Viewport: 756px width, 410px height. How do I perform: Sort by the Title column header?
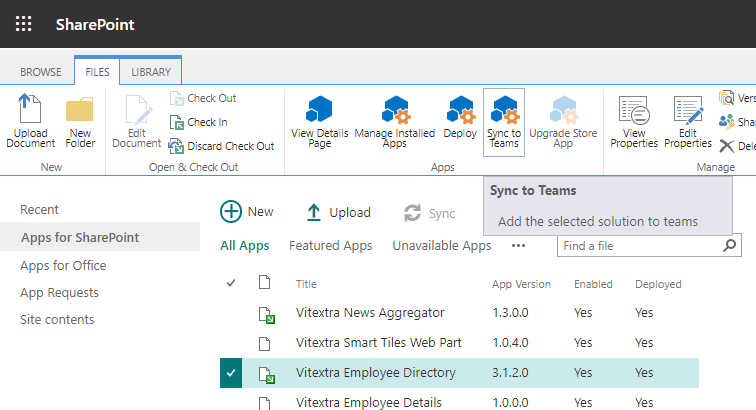(x=306, y=284)
